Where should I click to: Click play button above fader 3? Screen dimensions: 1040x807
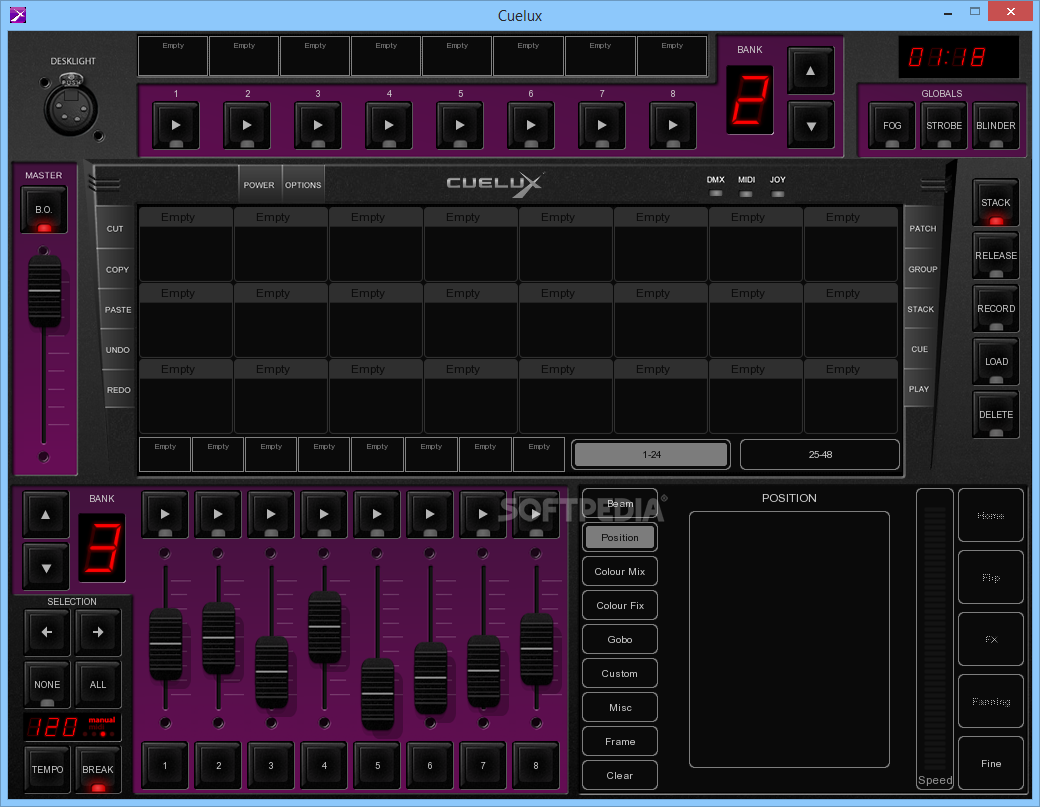271,515
